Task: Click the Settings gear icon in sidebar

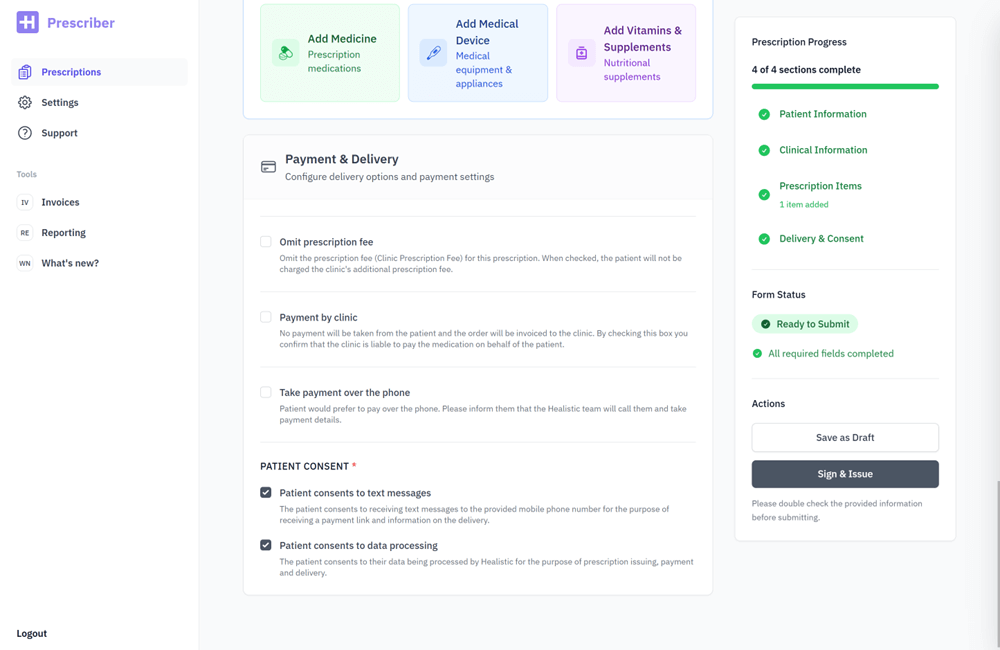Action: coord(25,102)
